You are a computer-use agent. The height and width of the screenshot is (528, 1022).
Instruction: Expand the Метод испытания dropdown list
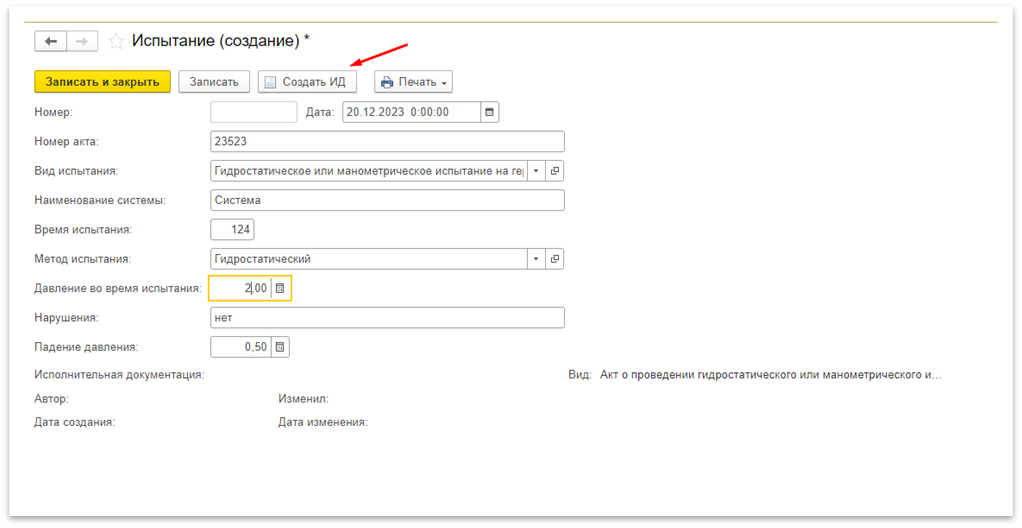tap(536, 259)
